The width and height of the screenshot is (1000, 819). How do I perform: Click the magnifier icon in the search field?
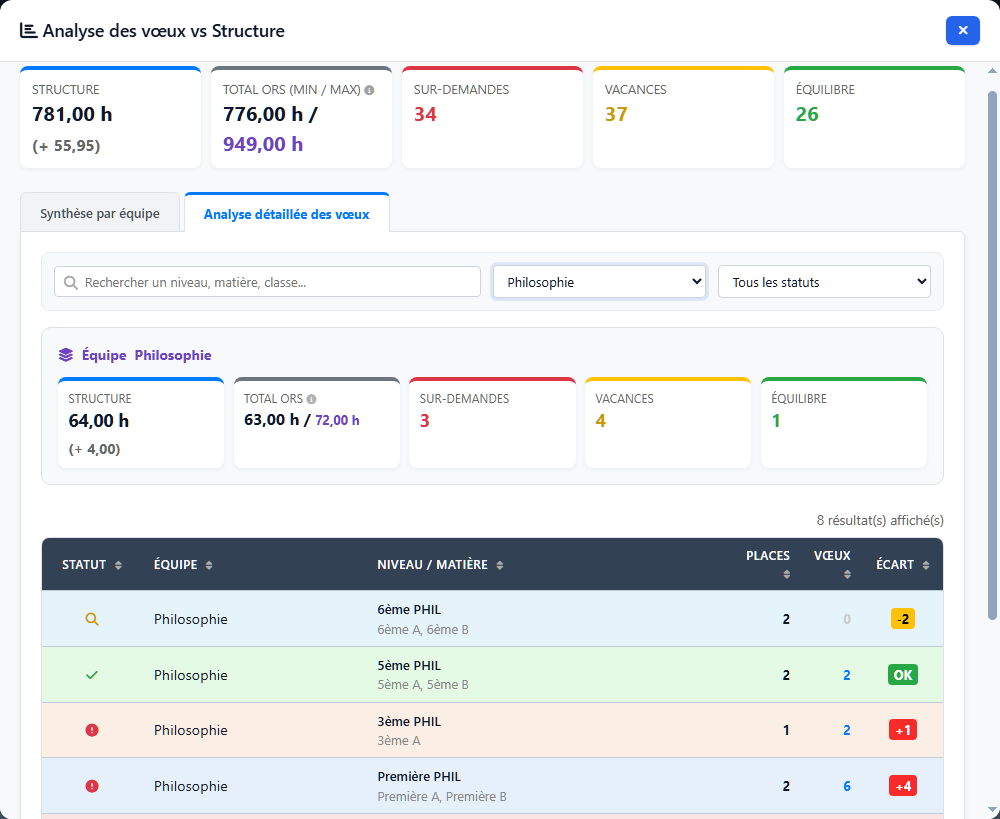click(71, 283)
